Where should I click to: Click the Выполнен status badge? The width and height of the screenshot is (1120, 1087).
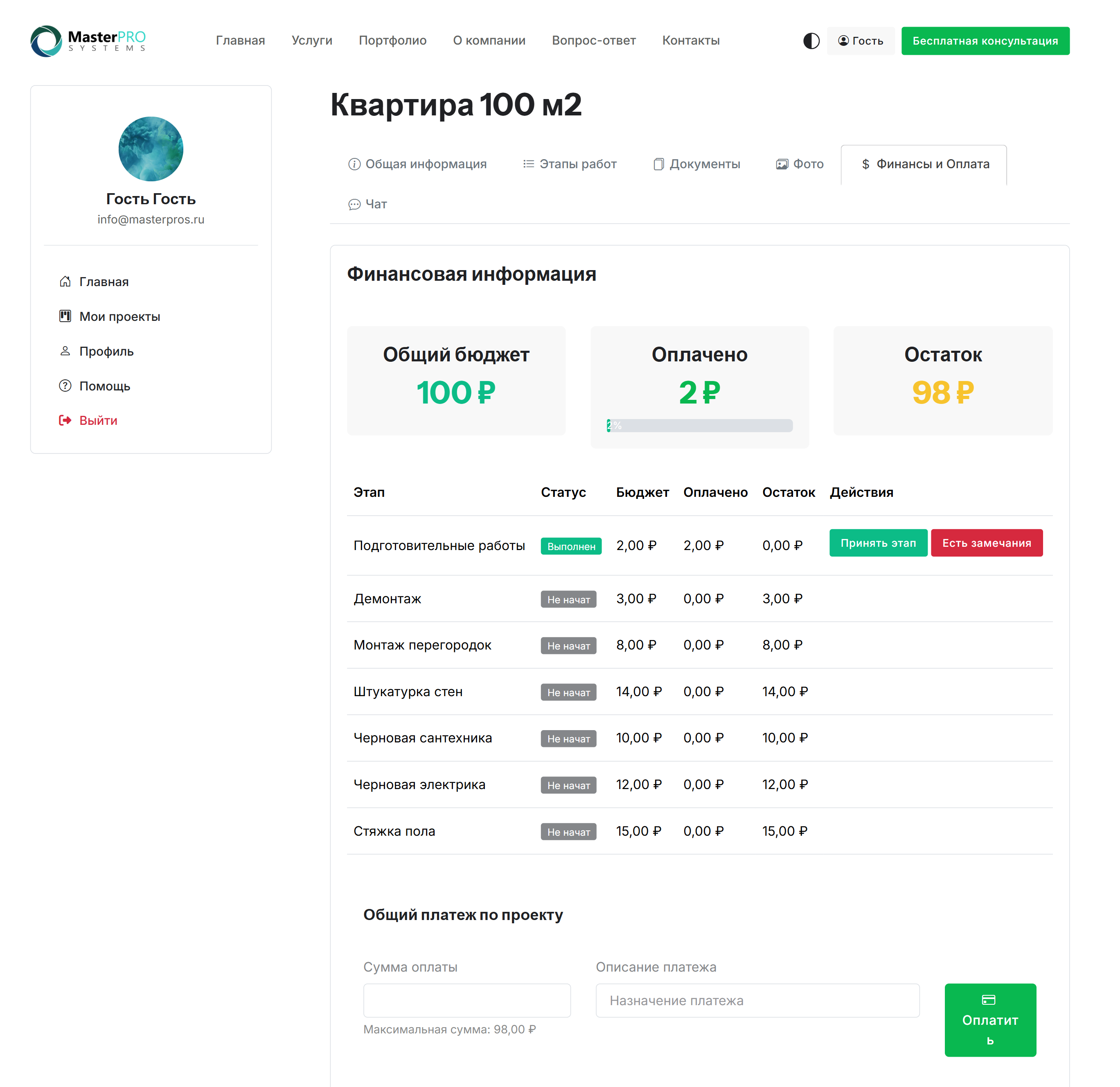click(x=571, y=546)
